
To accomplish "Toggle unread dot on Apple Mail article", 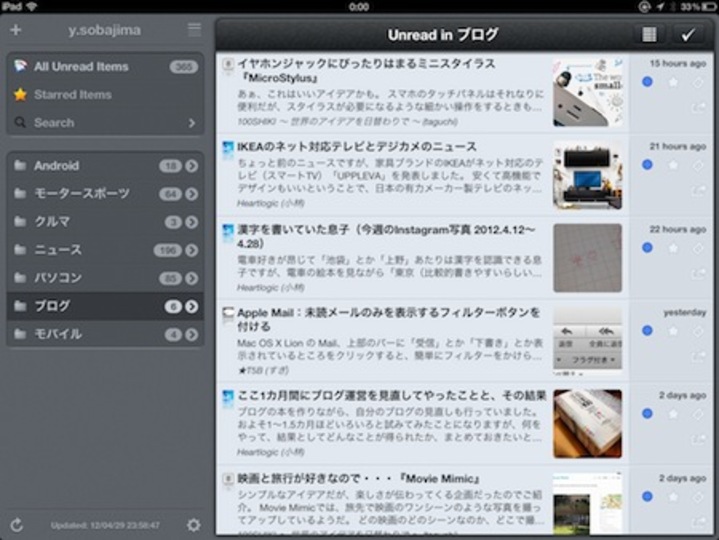I will pos(647,330).
